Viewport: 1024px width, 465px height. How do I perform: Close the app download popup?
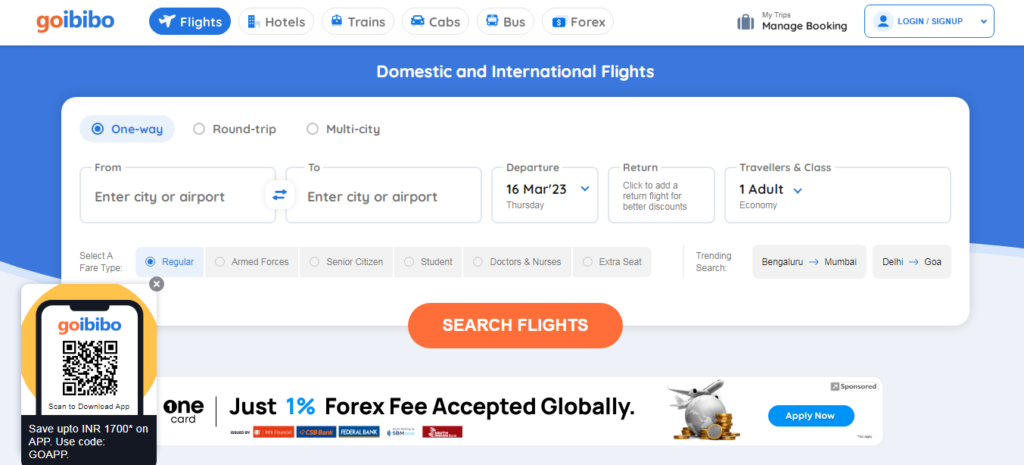click(x=156, y=284)
